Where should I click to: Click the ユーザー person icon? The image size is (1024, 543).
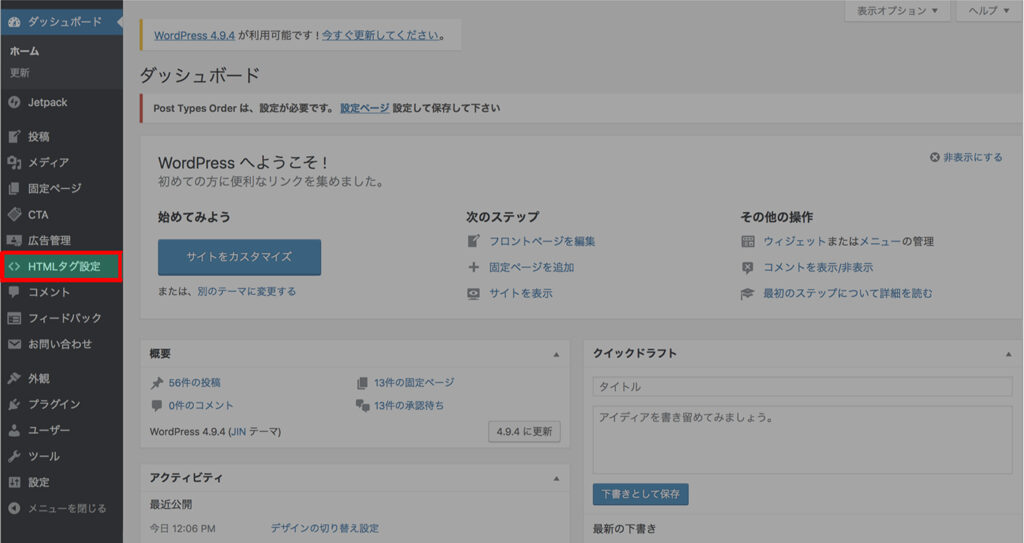point(14,431)
